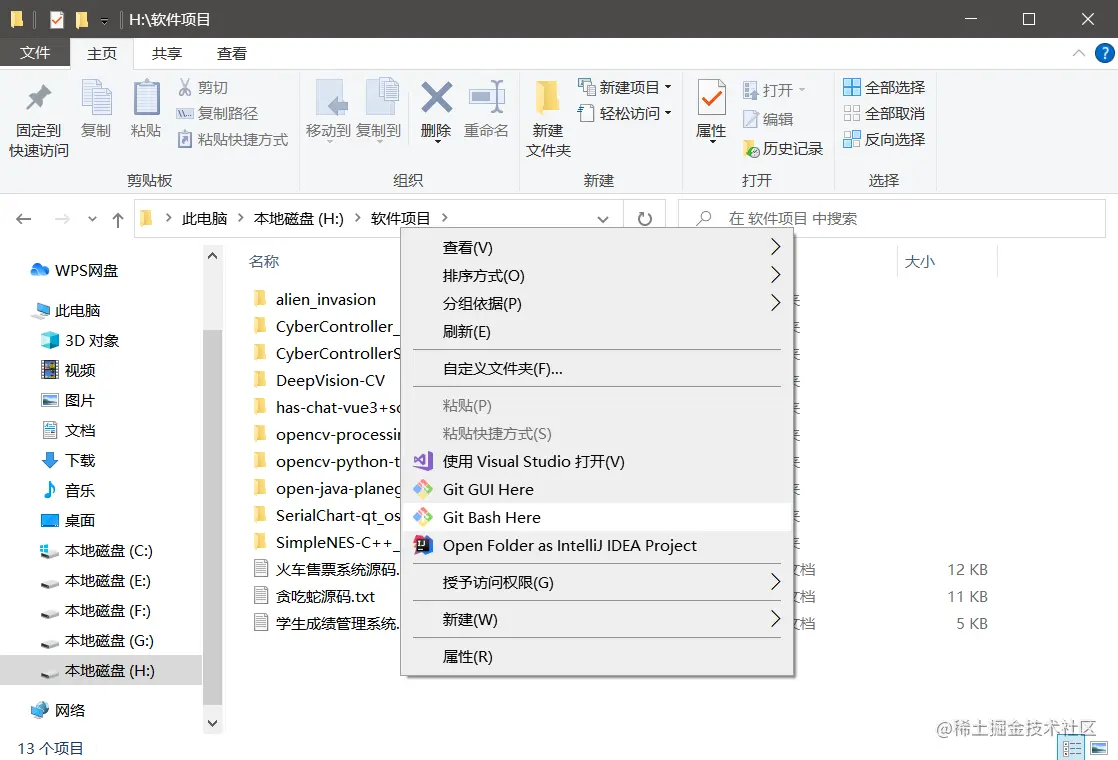The height and width of the screenshot is (760, 1118).
Task: Choose Customize Folder (自定义文件夹)
Action: coord(598,369)
